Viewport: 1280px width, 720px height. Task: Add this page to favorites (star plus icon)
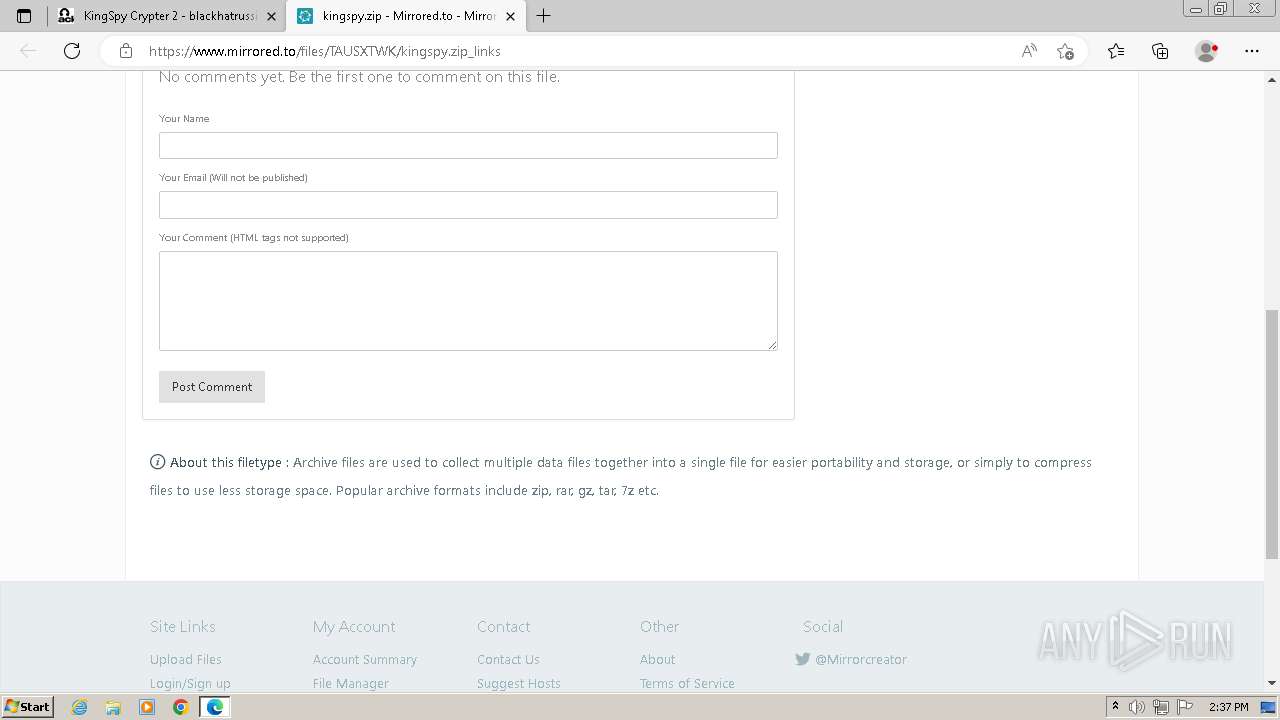tap(1065, 51)
